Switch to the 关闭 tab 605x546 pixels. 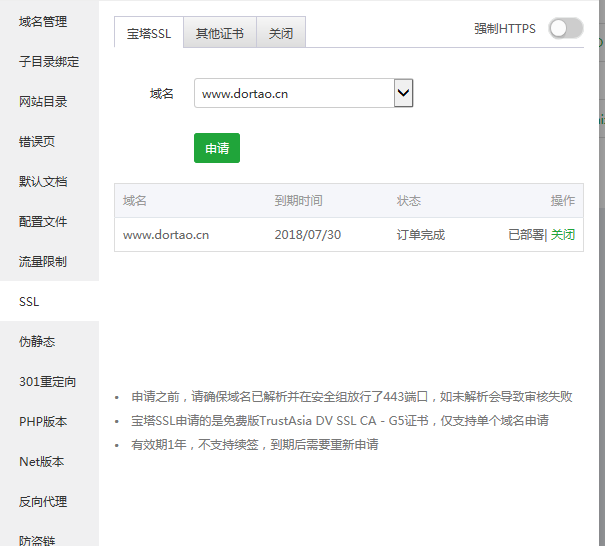281,33
